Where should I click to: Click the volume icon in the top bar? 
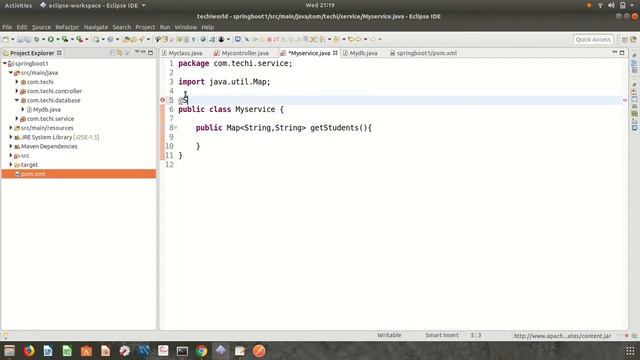tap(611, 5)
